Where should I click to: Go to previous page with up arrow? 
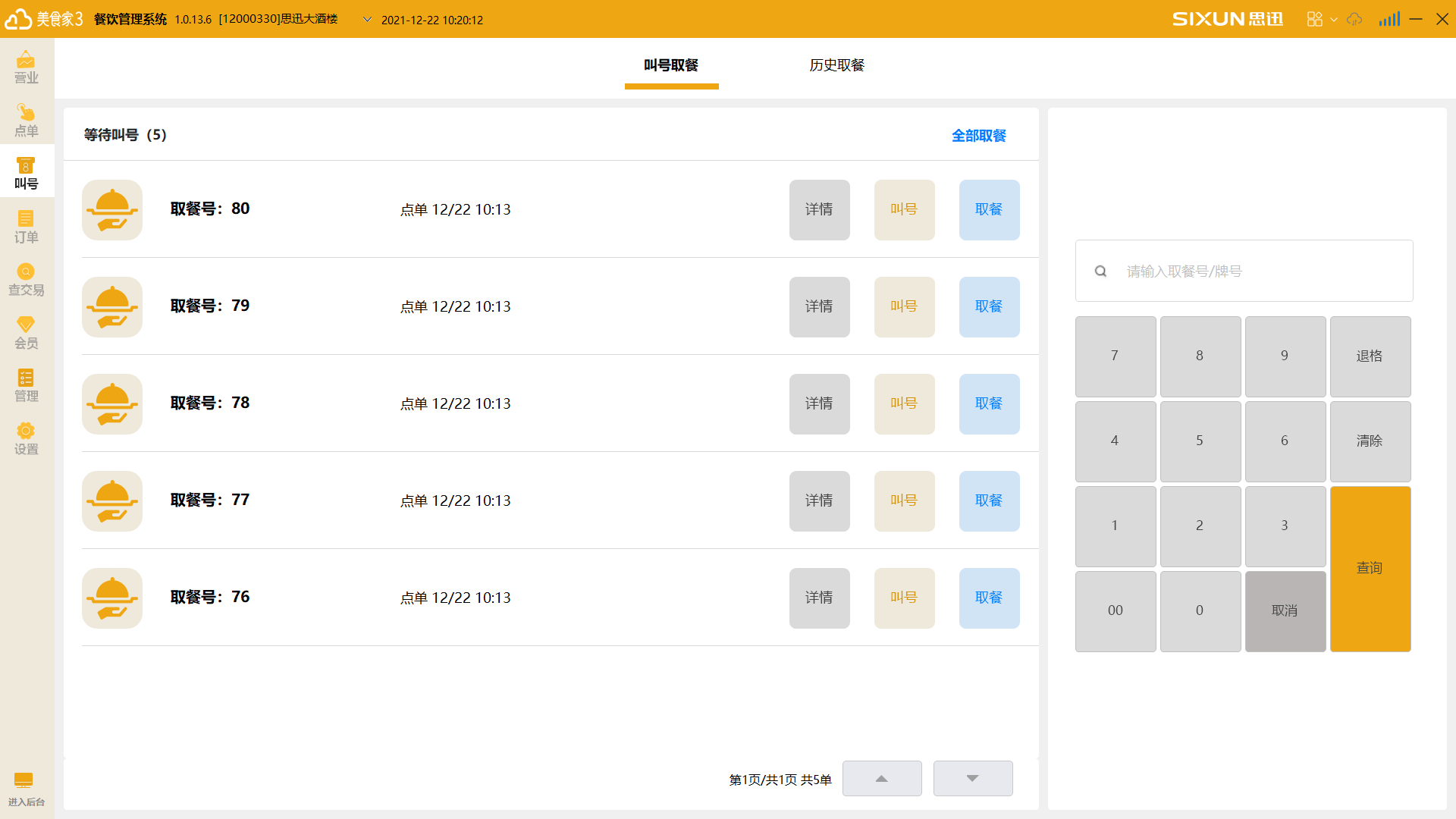(881, 779)
